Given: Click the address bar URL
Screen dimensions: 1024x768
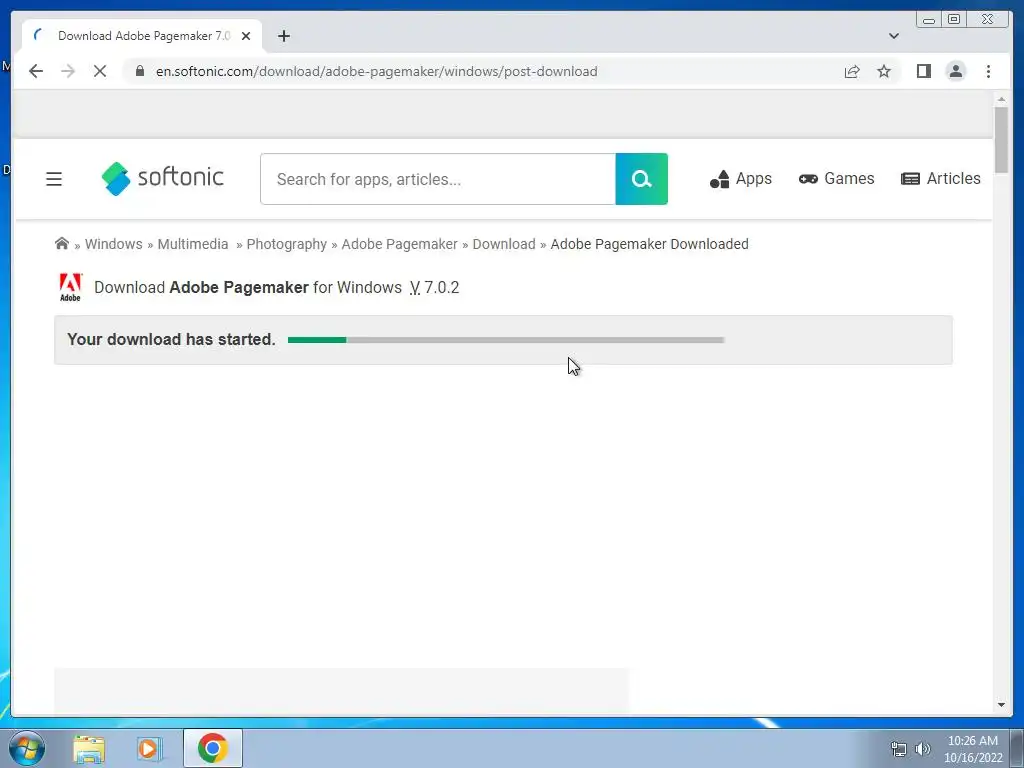Looking at the screenshot, I should pos(376,71).
